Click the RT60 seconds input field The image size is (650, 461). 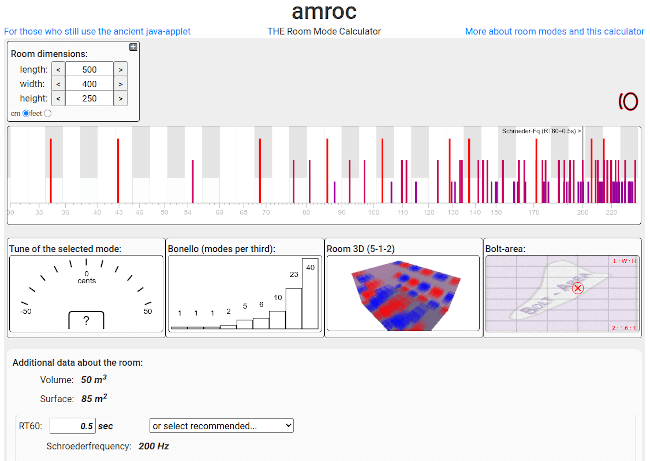[x=72, y=425]
